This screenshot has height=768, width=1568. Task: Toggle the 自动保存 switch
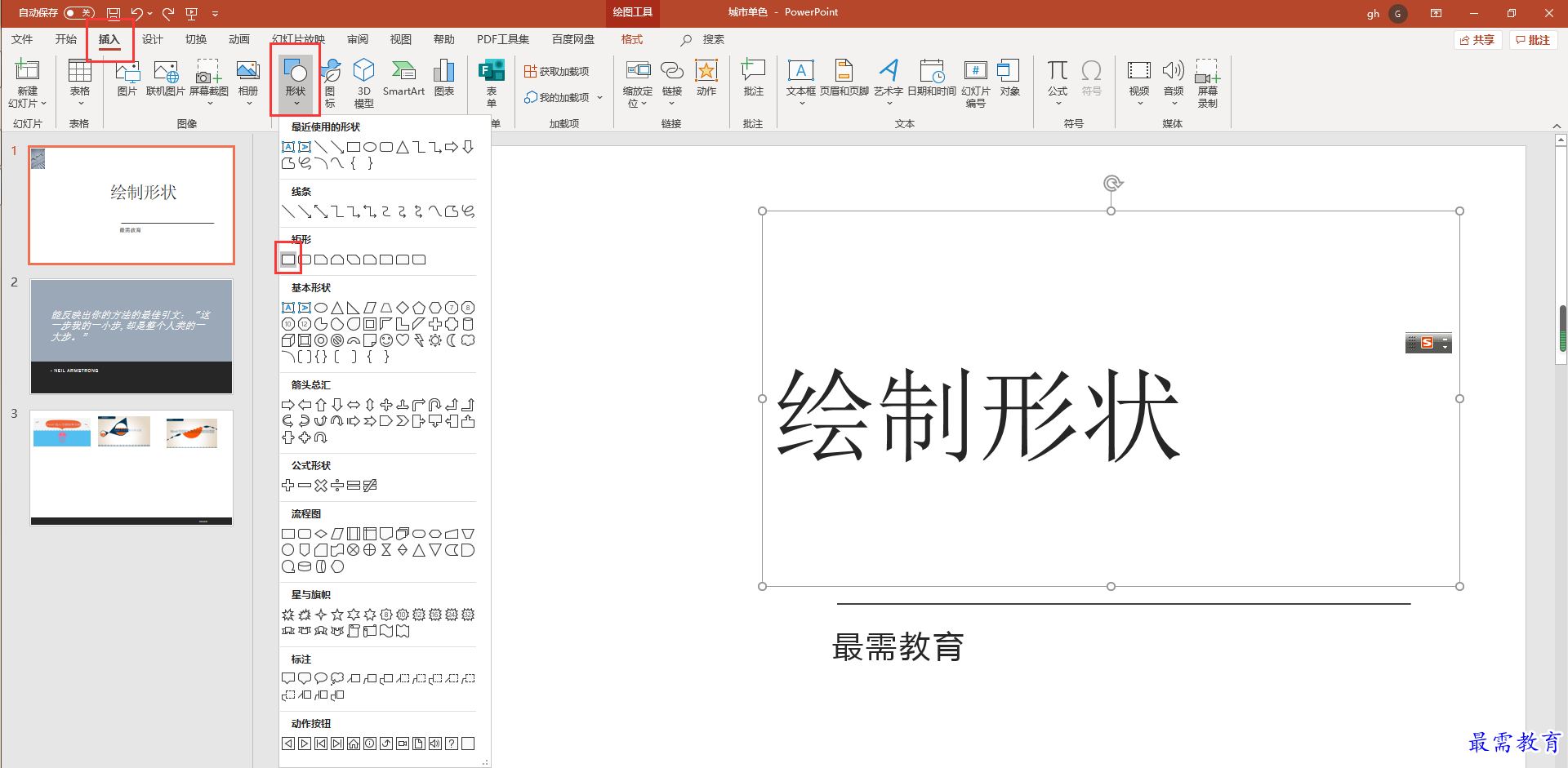tap(79, 13)
